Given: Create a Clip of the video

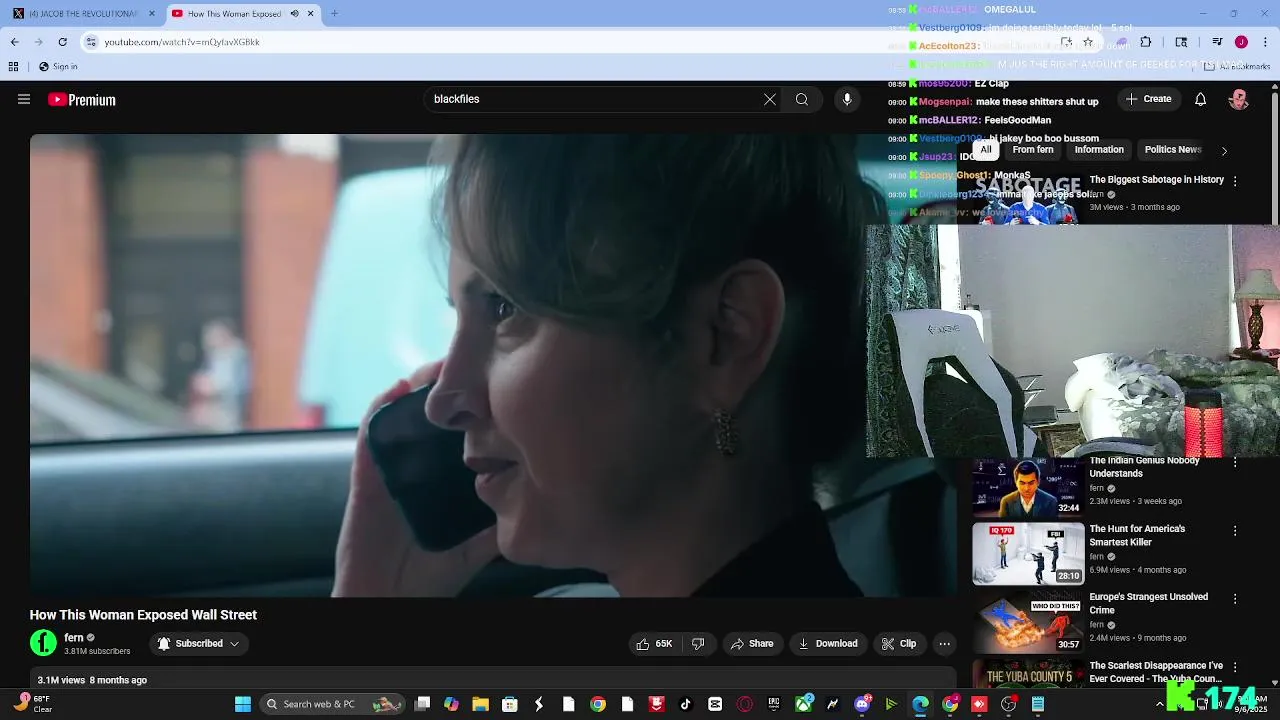Looking at the screenshot, I should coord(898,644).
